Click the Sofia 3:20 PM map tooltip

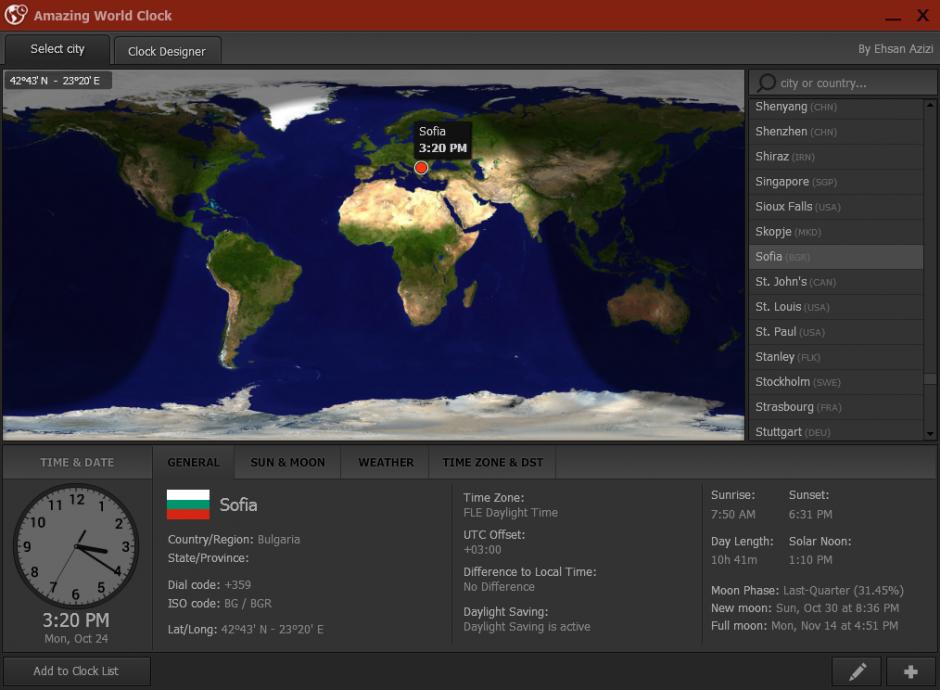442,140
